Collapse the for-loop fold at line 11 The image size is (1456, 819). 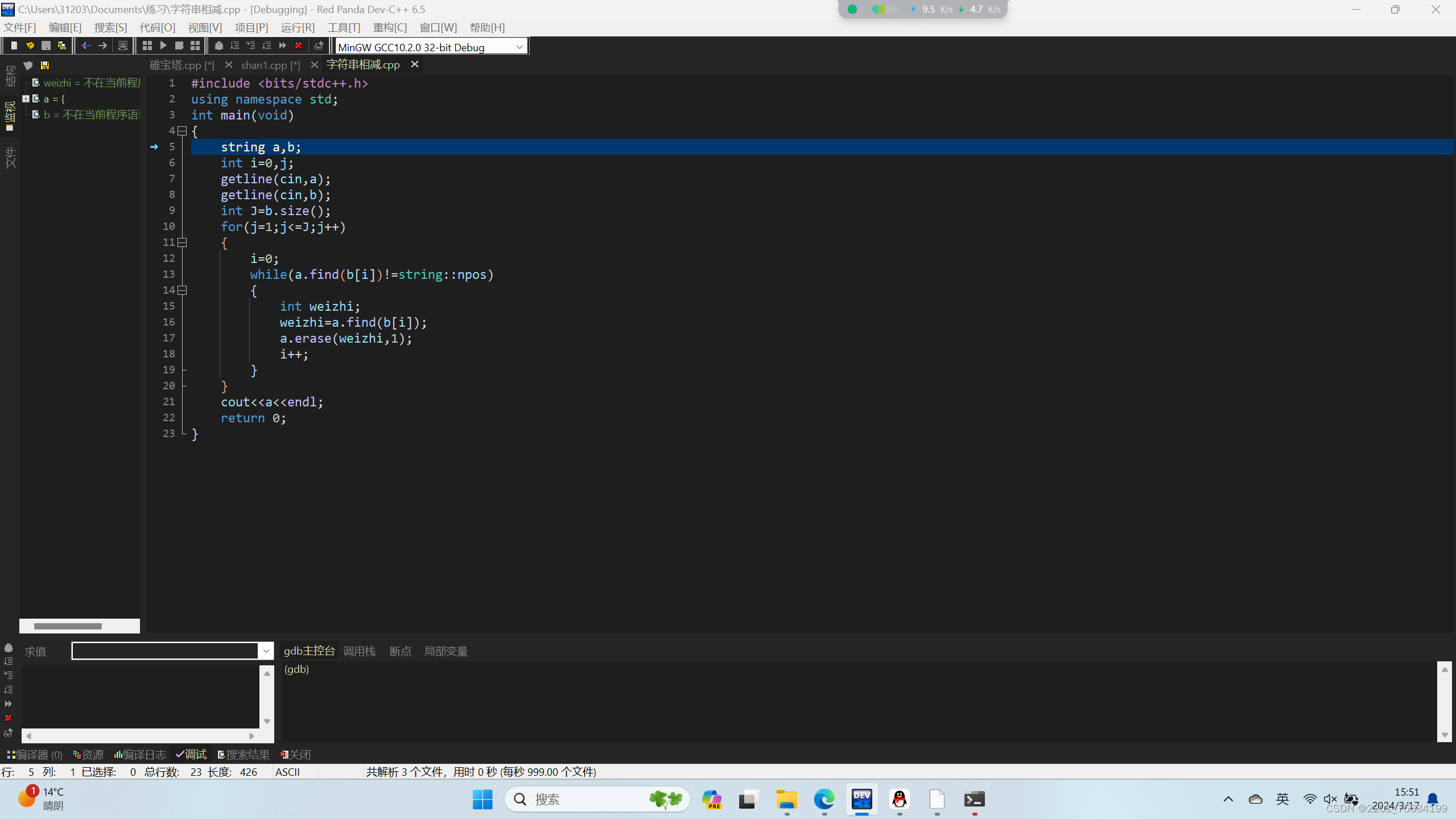coord(182,242)
